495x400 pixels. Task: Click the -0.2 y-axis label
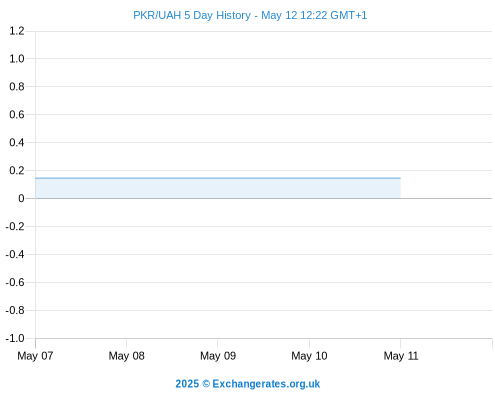15,227
